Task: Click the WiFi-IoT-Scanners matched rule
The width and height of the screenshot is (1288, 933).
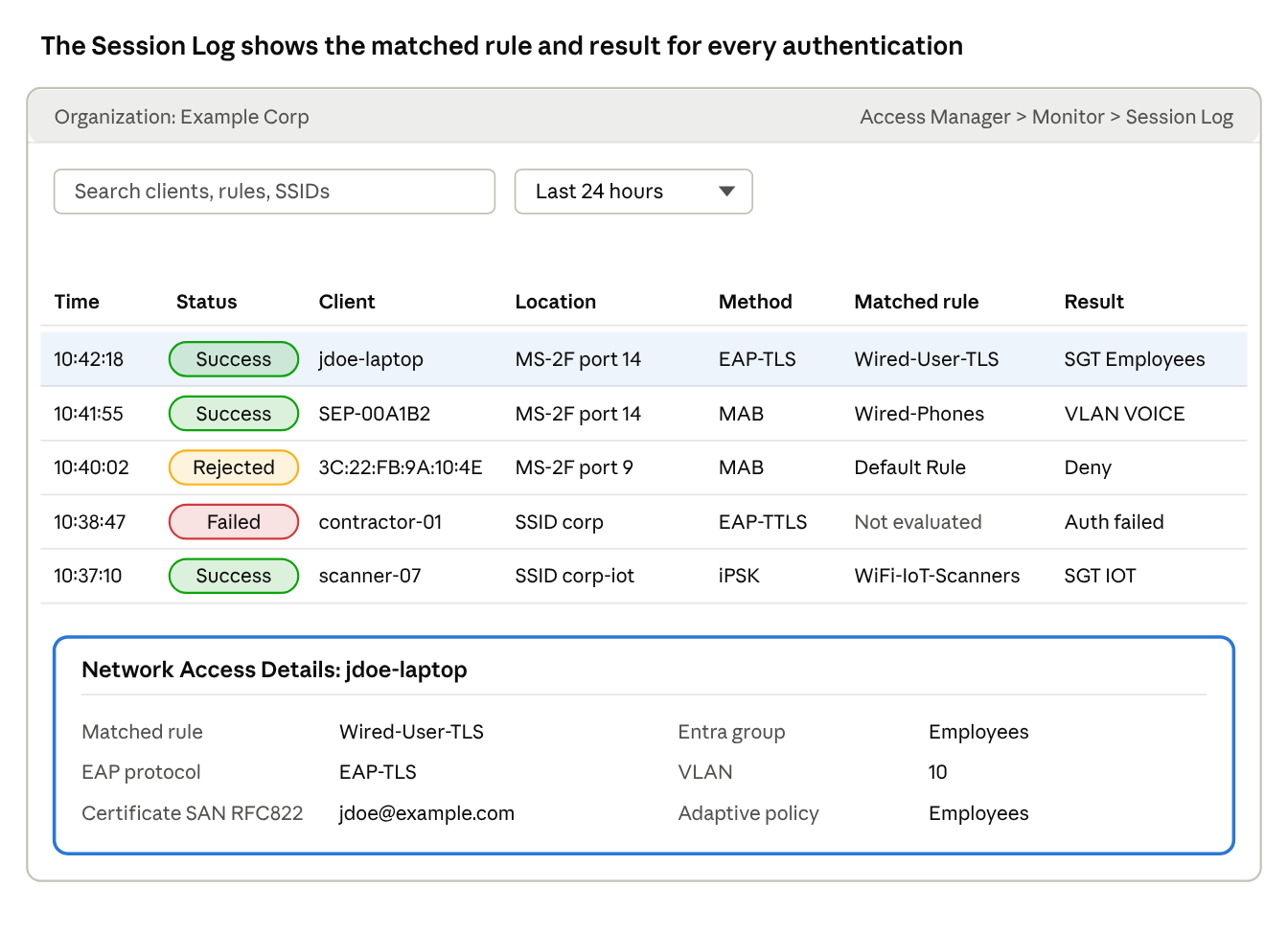Action: click(936, 576)
